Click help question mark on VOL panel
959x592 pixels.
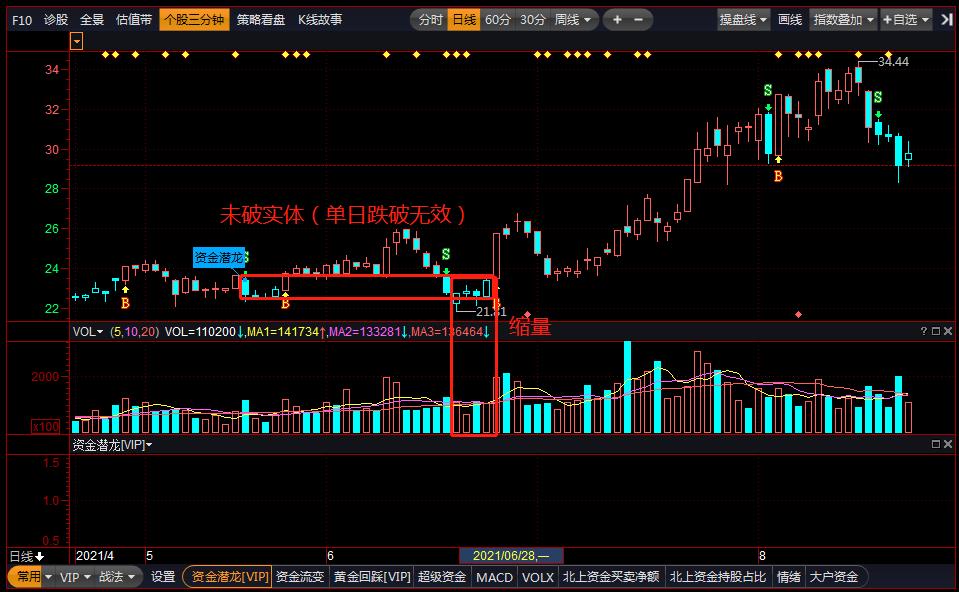(923, 331)
